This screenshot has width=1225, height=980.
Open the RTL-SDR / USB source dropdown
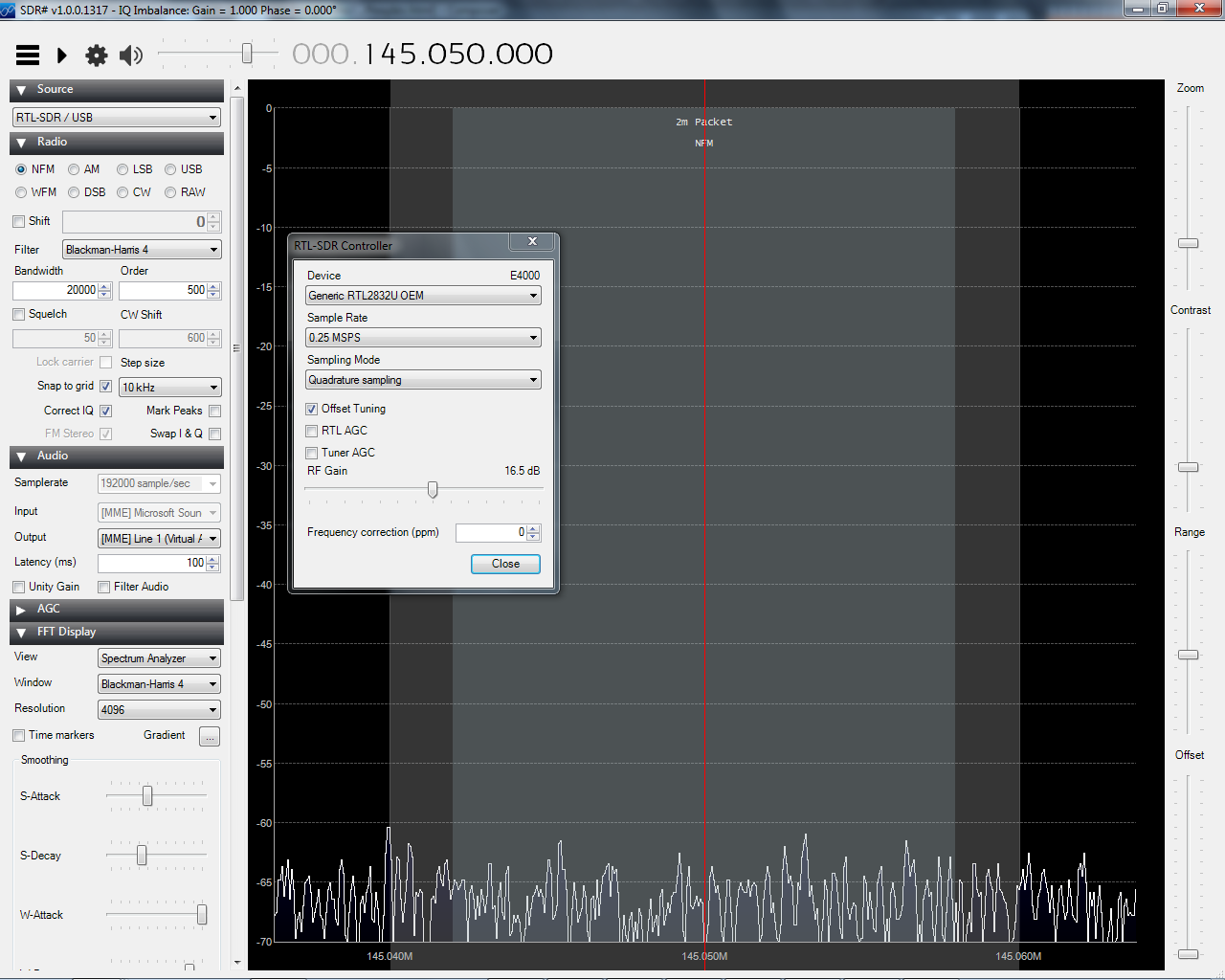pos(117,118)
